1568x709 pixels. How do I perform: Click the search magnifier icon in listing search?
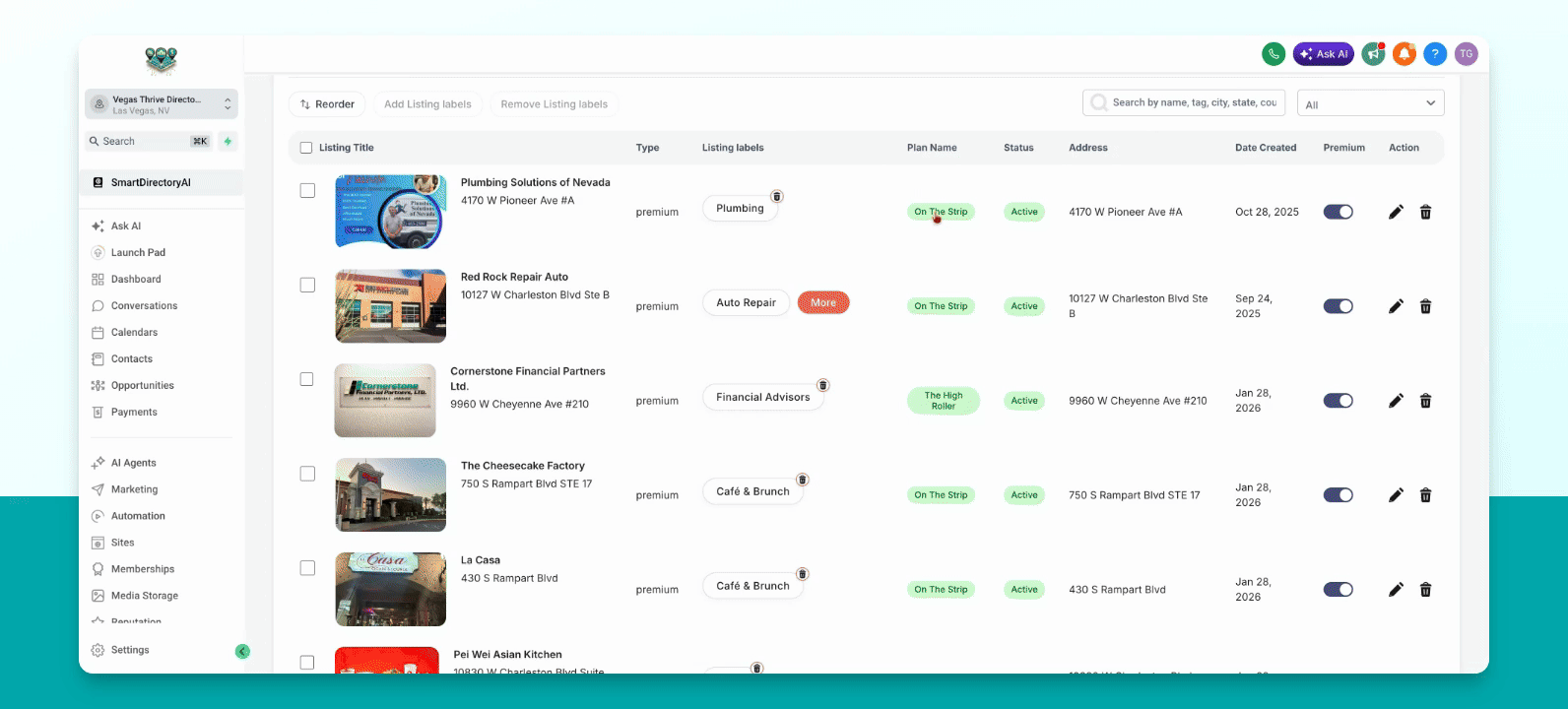coord(1098,102)
